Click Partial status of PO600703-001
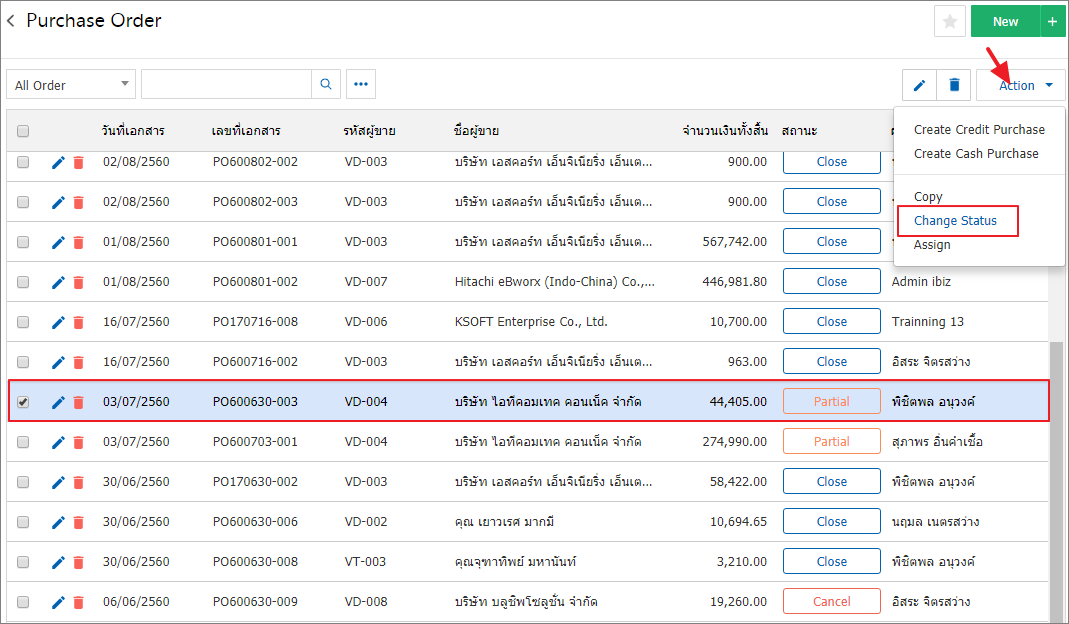The height and width of the screenshot is (624, 1069). click(x=832, y=441)
